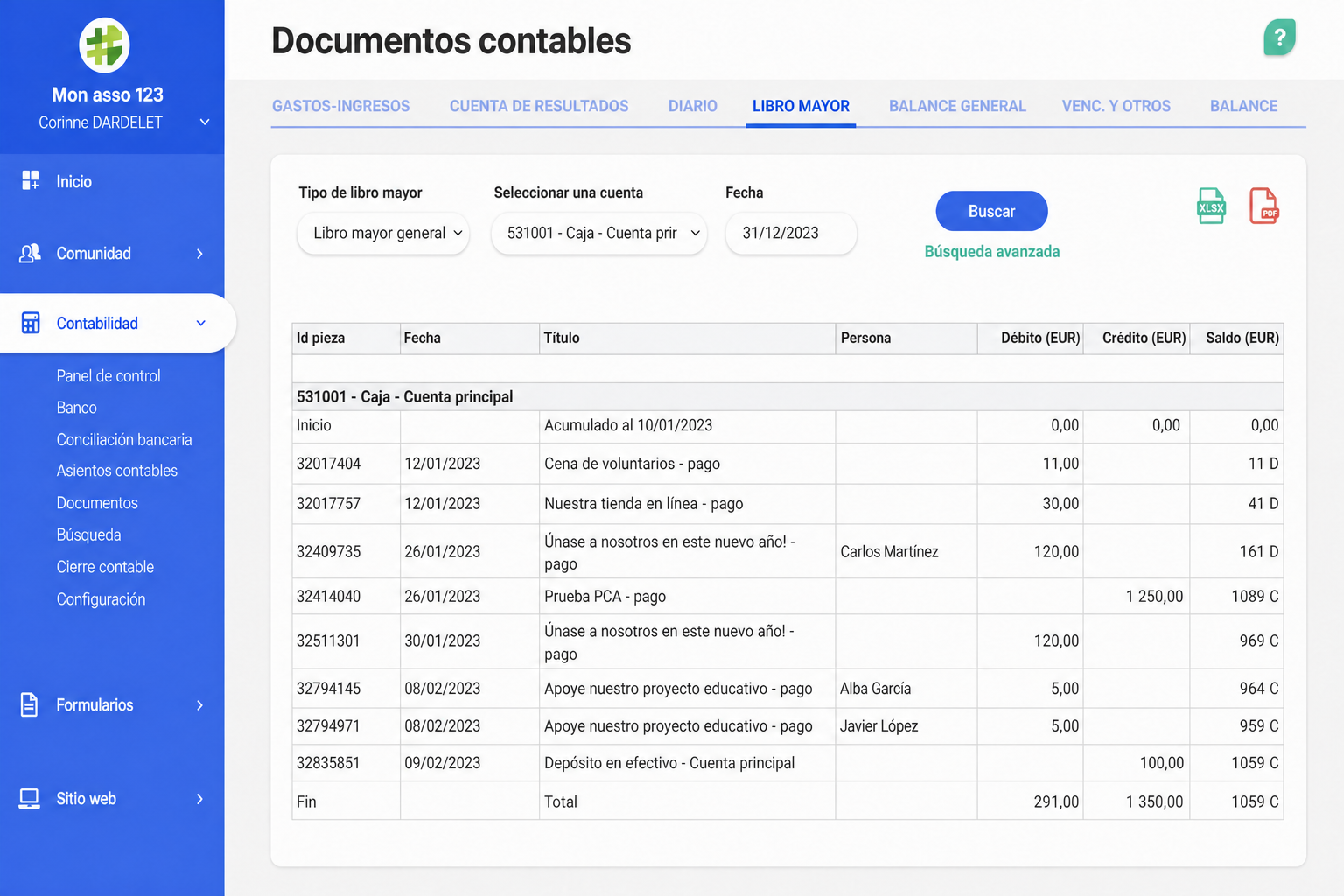Switch to the Gastos-Ingresos tab
The image size is (1344, 896).
(340, 106)
